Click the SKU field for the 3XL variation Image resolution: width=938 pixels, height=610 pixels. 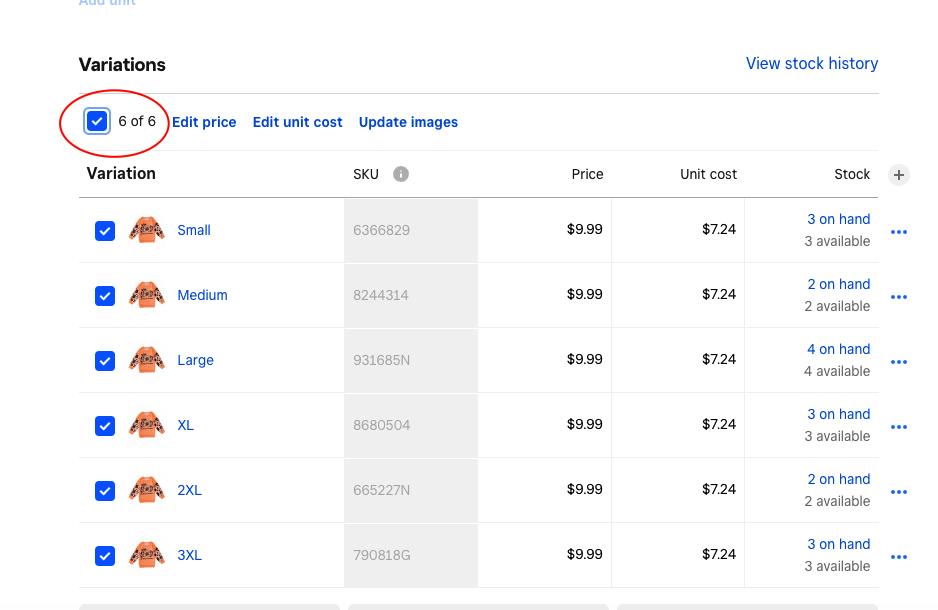coord(410,555)
